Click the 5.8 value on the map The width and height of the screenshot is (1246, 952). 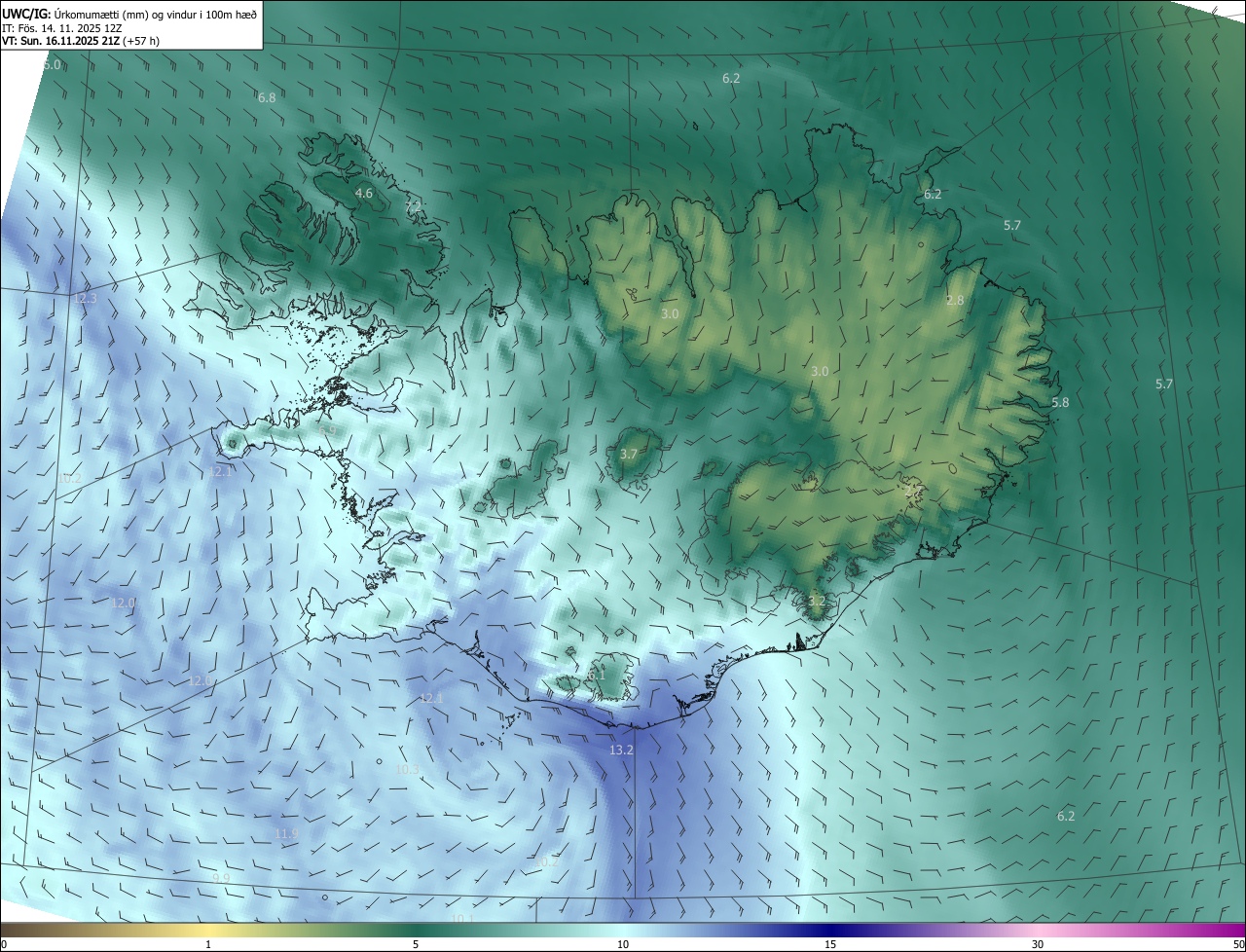1061,403
